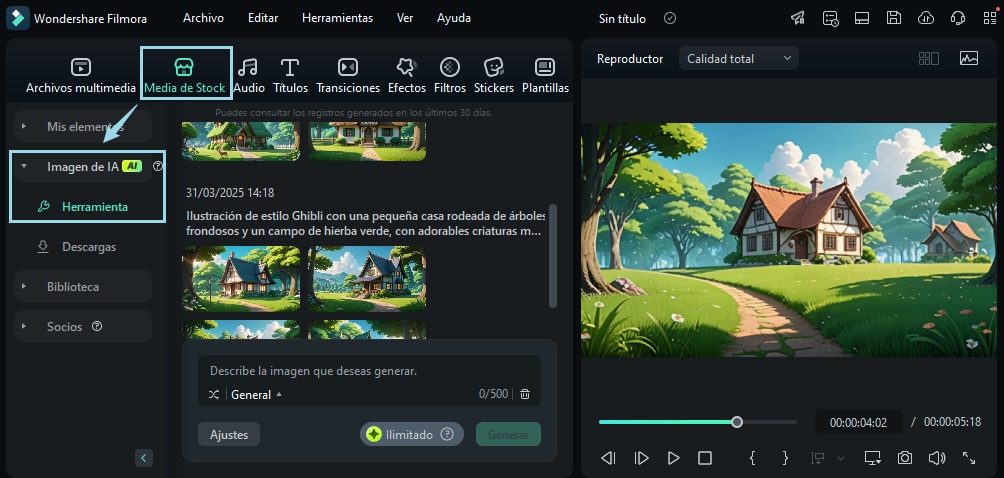Open the Títulos tab

pyautogui.click(x=290, y=76)
